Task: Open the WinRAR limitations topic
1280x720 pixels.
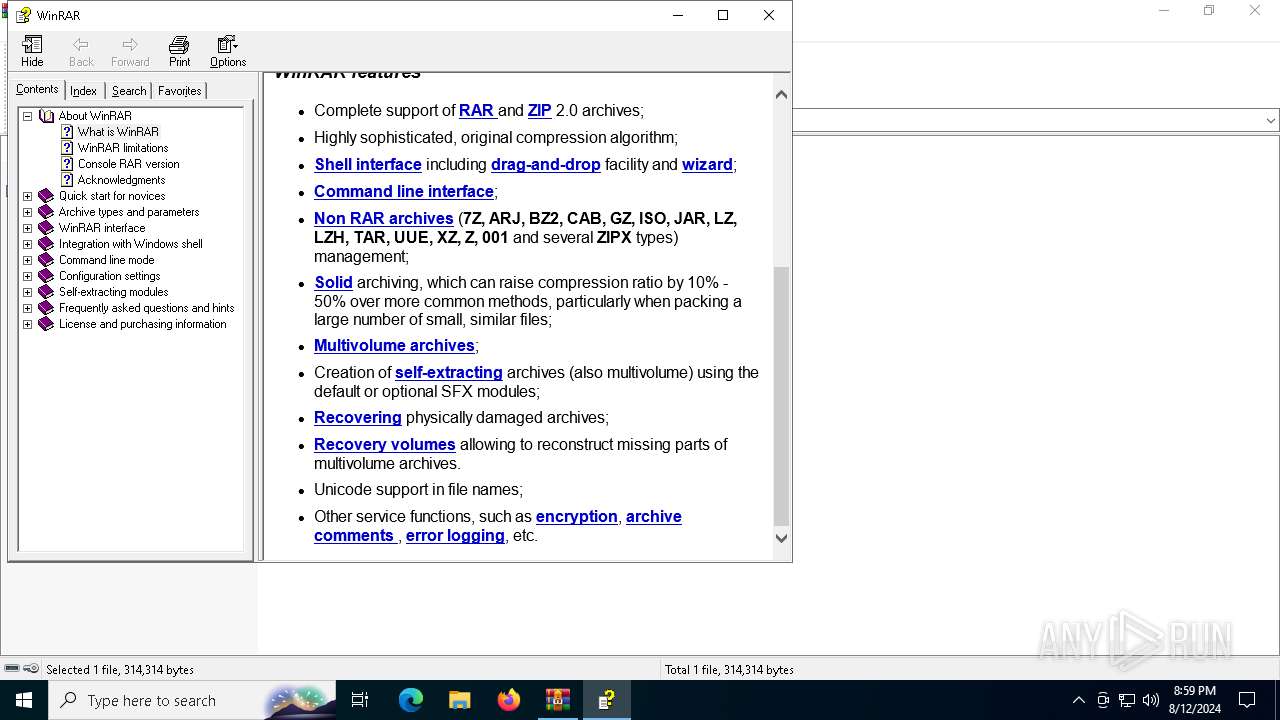Action: pyautogui.click(x=123, y=148)
